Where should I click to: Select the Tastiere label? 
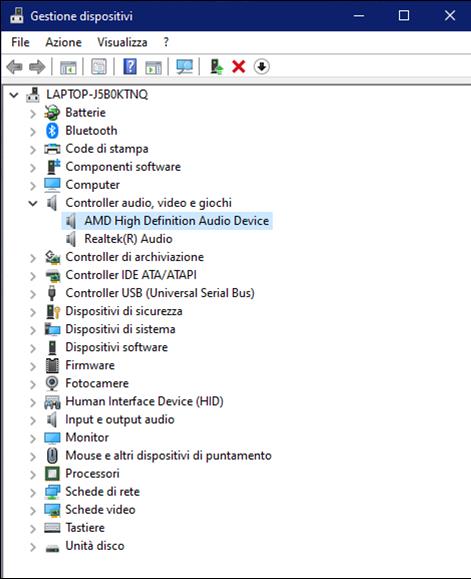[85, 528]
